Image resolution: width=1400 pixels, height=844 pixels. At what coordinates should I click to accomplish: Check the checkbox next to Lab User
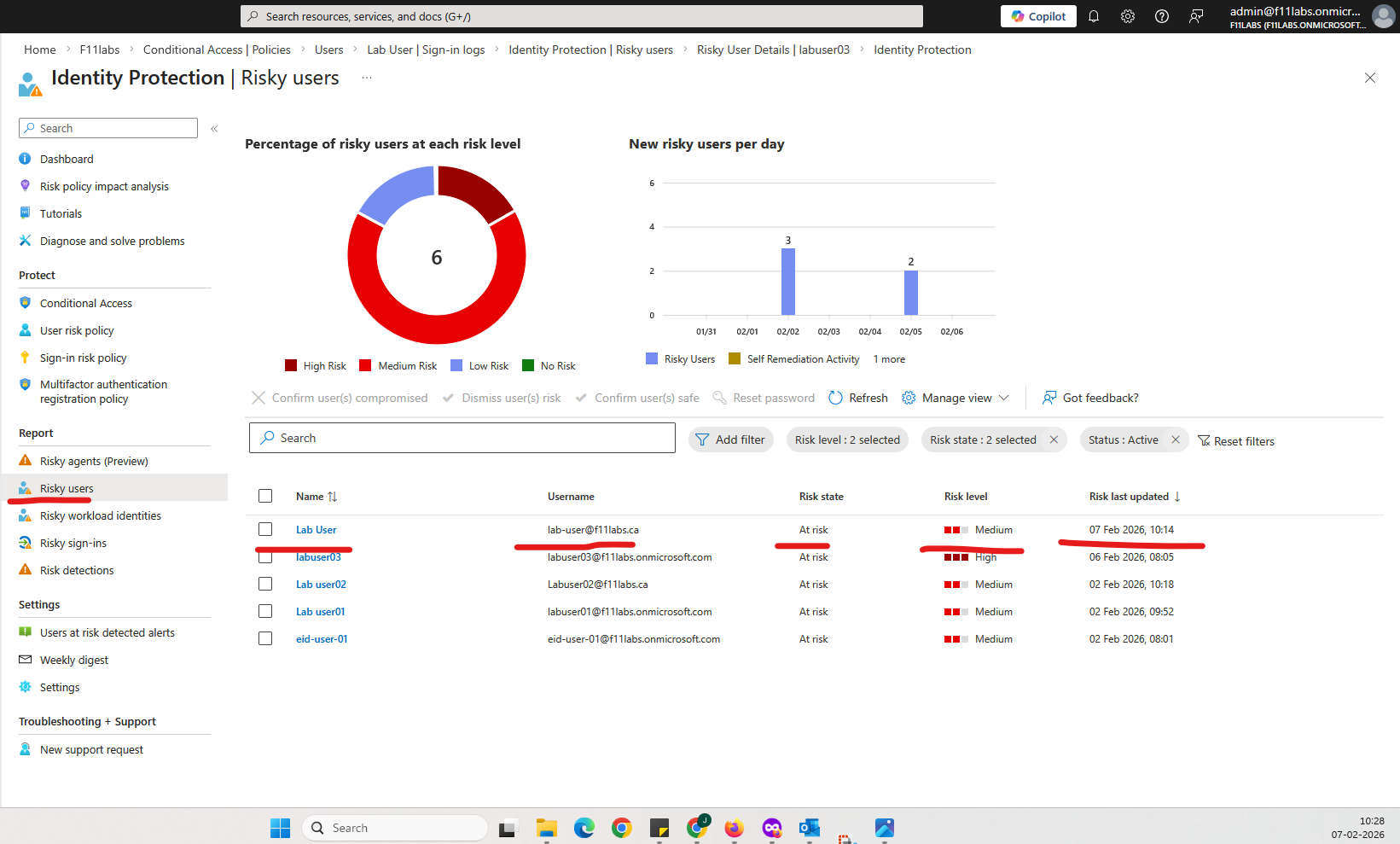tap(265, 529)
